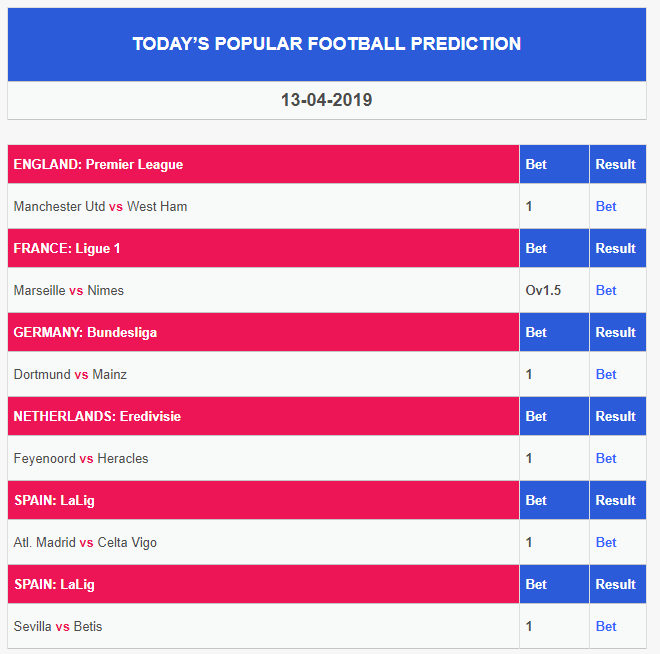Image resolution: width=660 pixels, height=654 pixels.
Task: Click the Atl. Madrid vs Celta Vigo text
Action: (85, 542)
